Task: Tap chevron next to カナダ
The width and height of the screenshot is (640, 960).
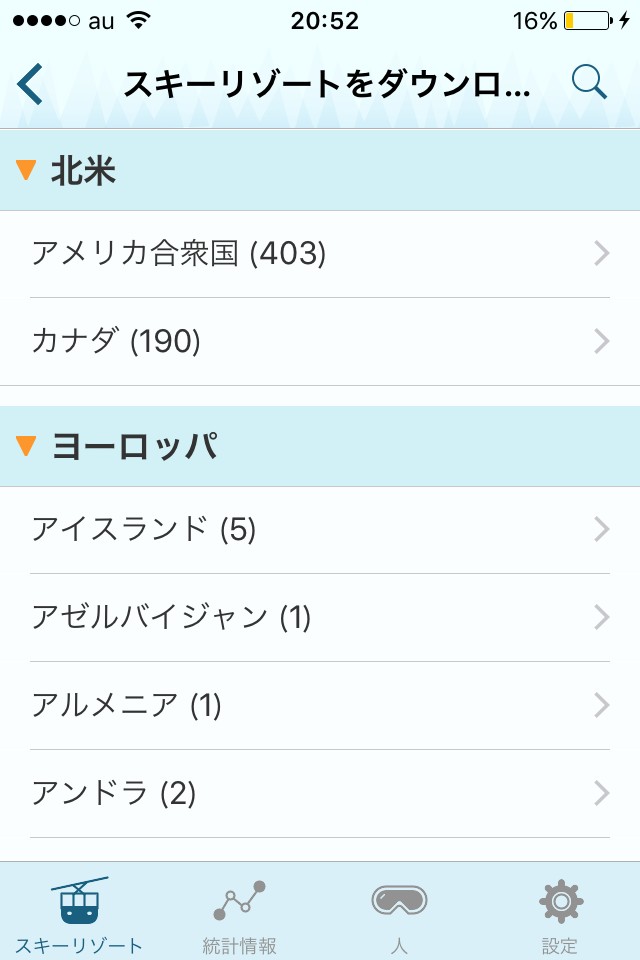Action: 601,342
